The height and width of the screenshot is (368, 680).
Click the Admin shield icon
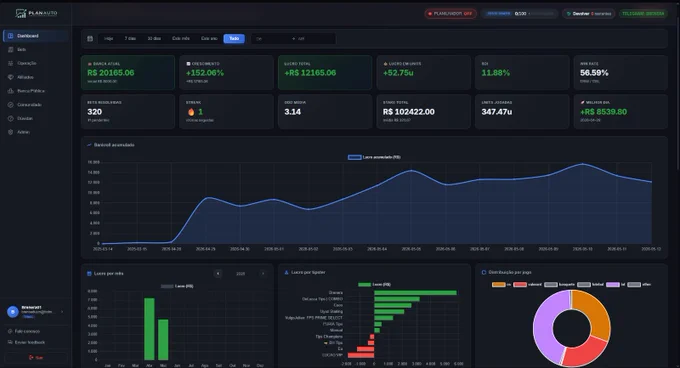(10, 132)
